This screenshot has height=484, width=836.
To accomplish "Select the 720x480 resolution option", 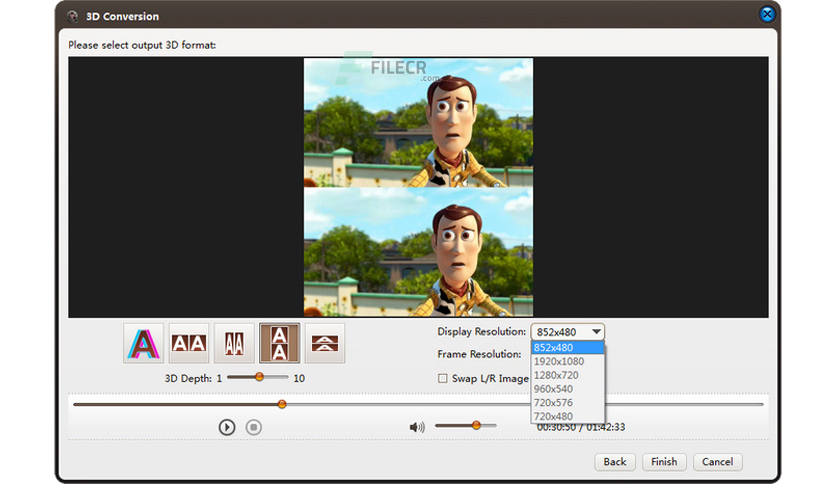I will pos(568,416).
